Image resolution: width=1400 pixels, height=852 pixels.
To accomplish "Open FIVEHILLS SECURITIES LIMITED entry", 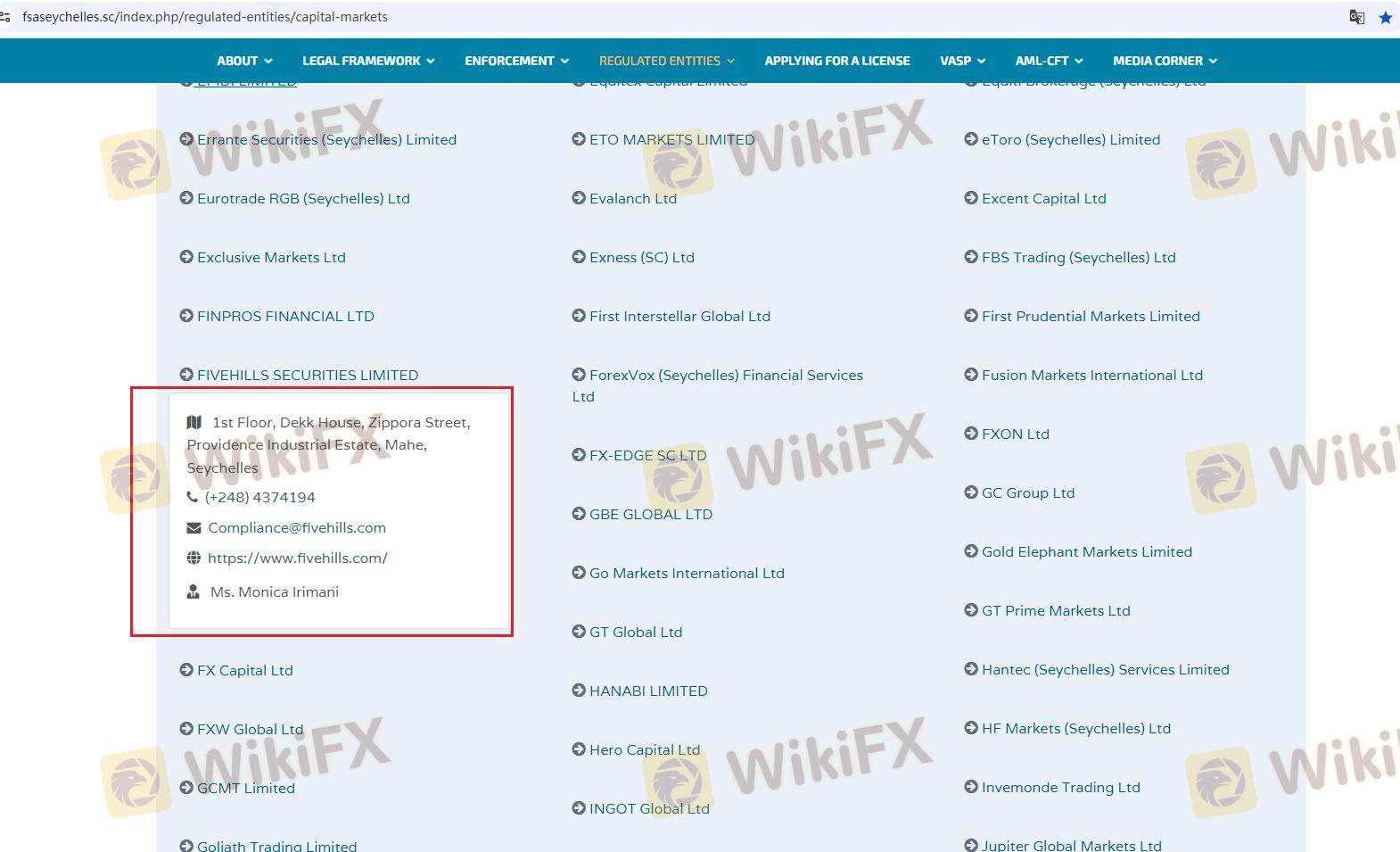I will coord(308,375).
